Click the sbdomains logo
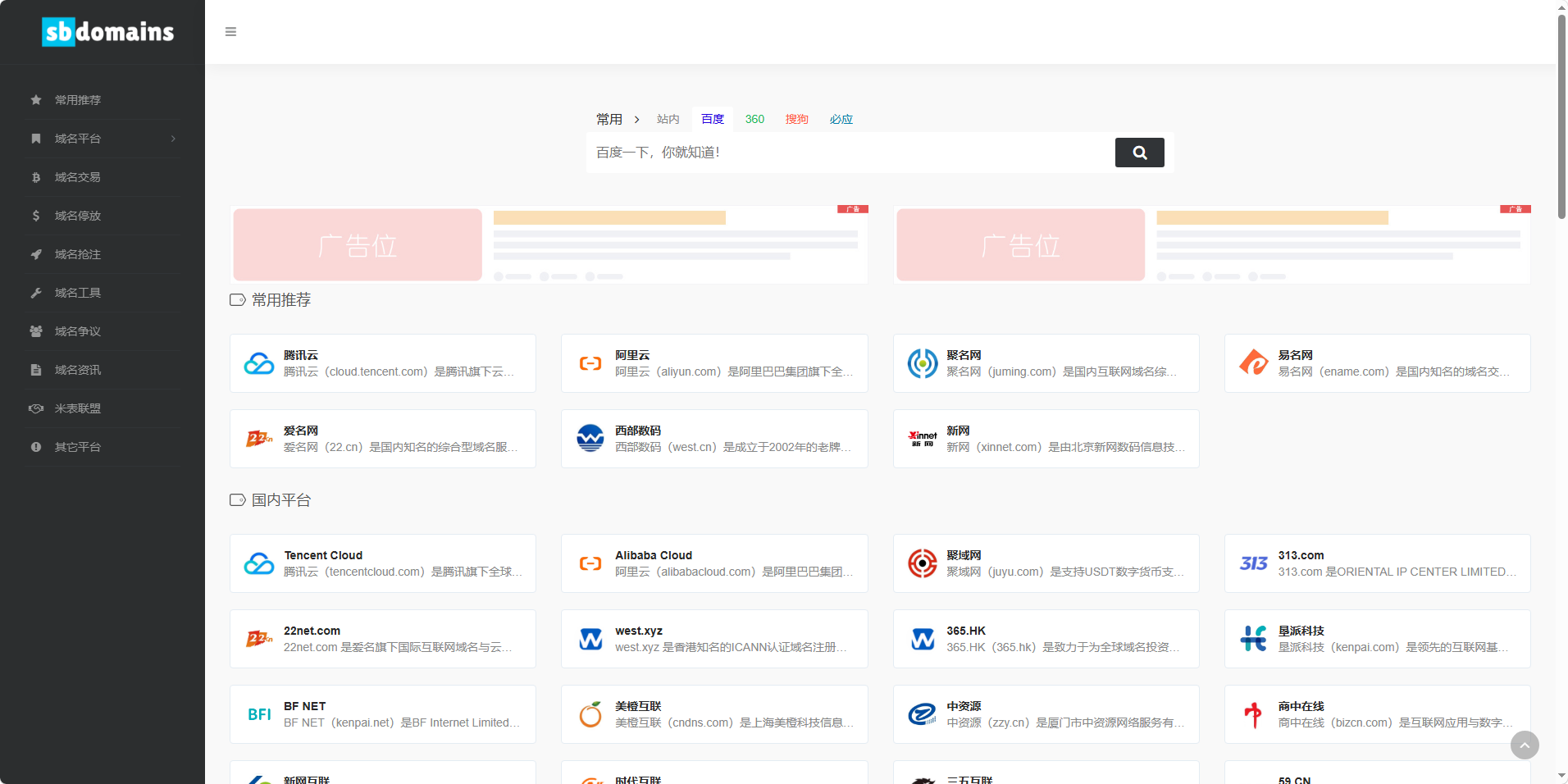Viewport: 1568px width, 784px height. 107,32
